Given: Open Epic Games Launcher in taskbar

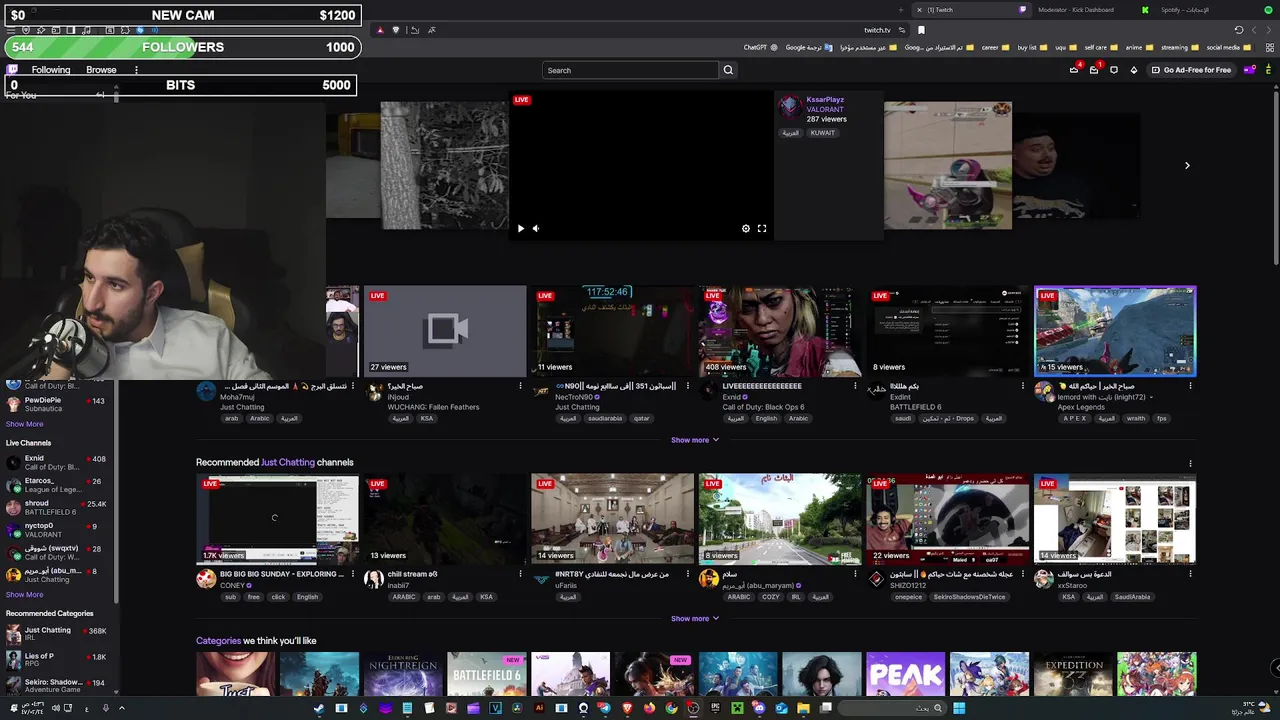Looking at the screenshot, I should [715, 708].
